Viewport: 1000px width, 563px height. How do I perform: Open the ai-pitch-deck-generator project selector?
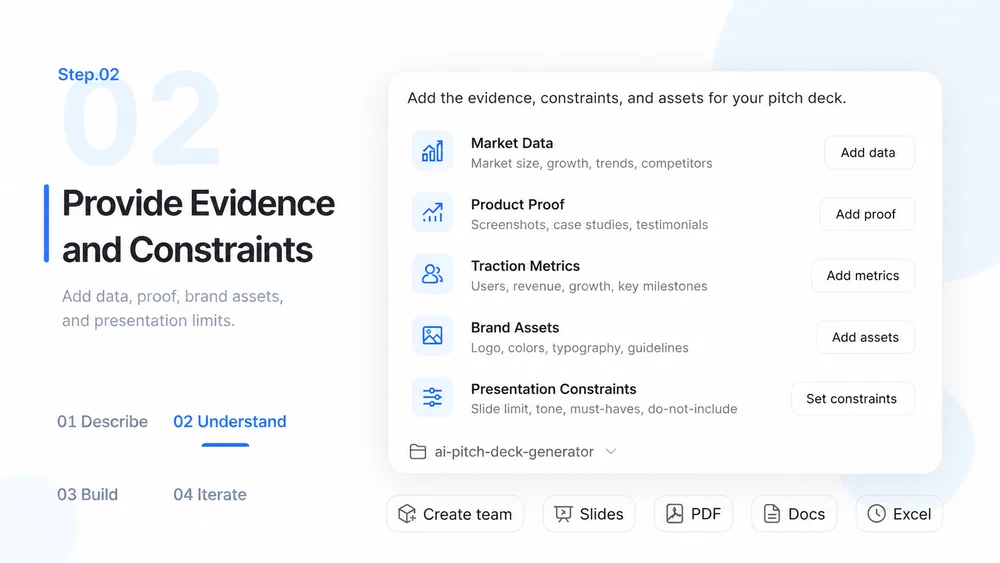(x=513, y=451)
